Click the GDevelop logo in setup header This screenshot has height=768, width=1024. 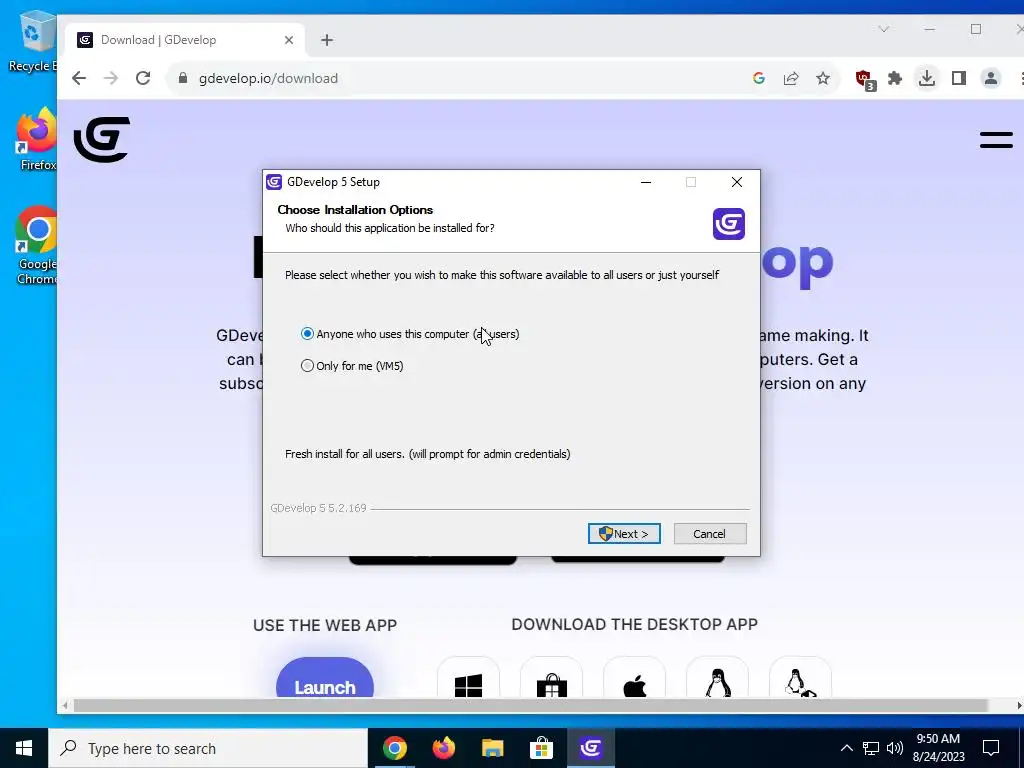(729, 224)
